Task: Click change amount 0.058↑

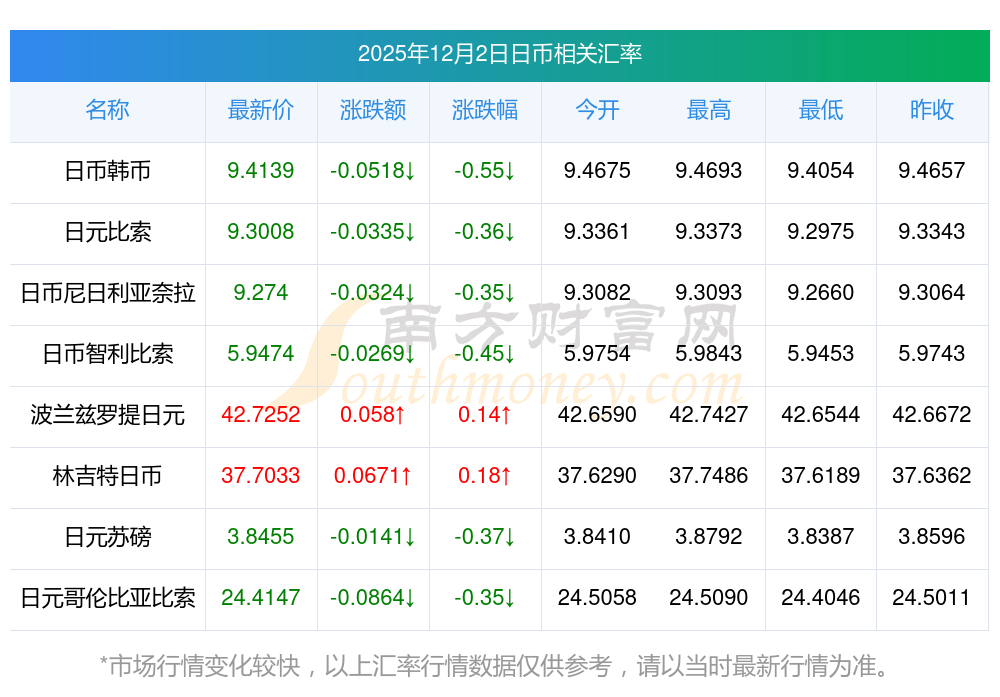Action: (x=373, y=415)
